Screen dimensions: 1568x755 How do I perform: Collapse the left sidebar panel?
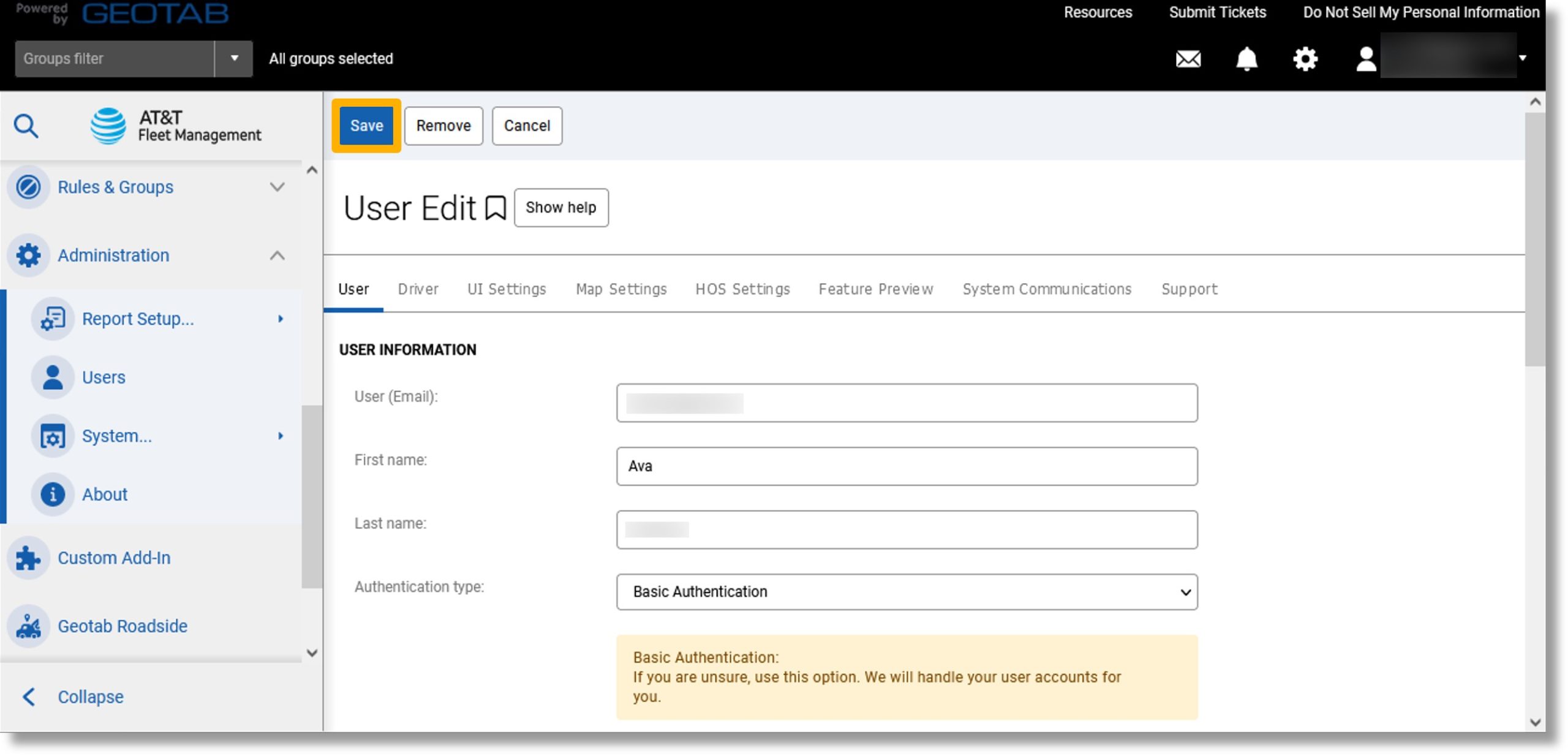coord(89,697)
